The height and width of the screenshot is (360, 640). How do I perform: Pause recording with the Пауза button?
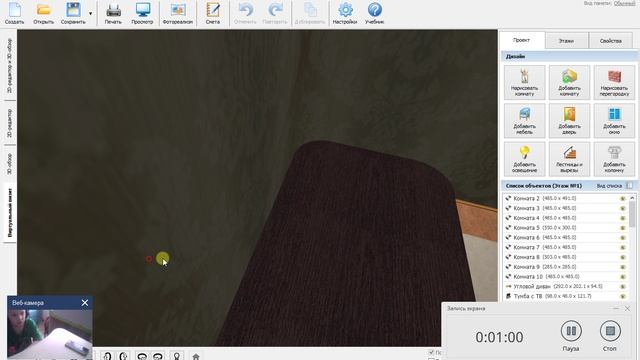[571, 331]
